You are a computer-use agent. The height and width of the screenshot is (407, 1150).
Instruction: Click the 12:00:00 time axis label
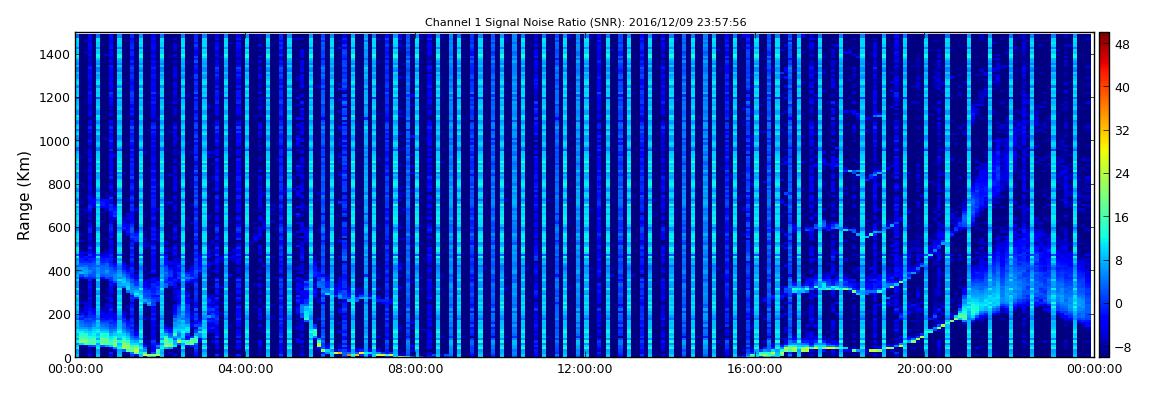585,370
